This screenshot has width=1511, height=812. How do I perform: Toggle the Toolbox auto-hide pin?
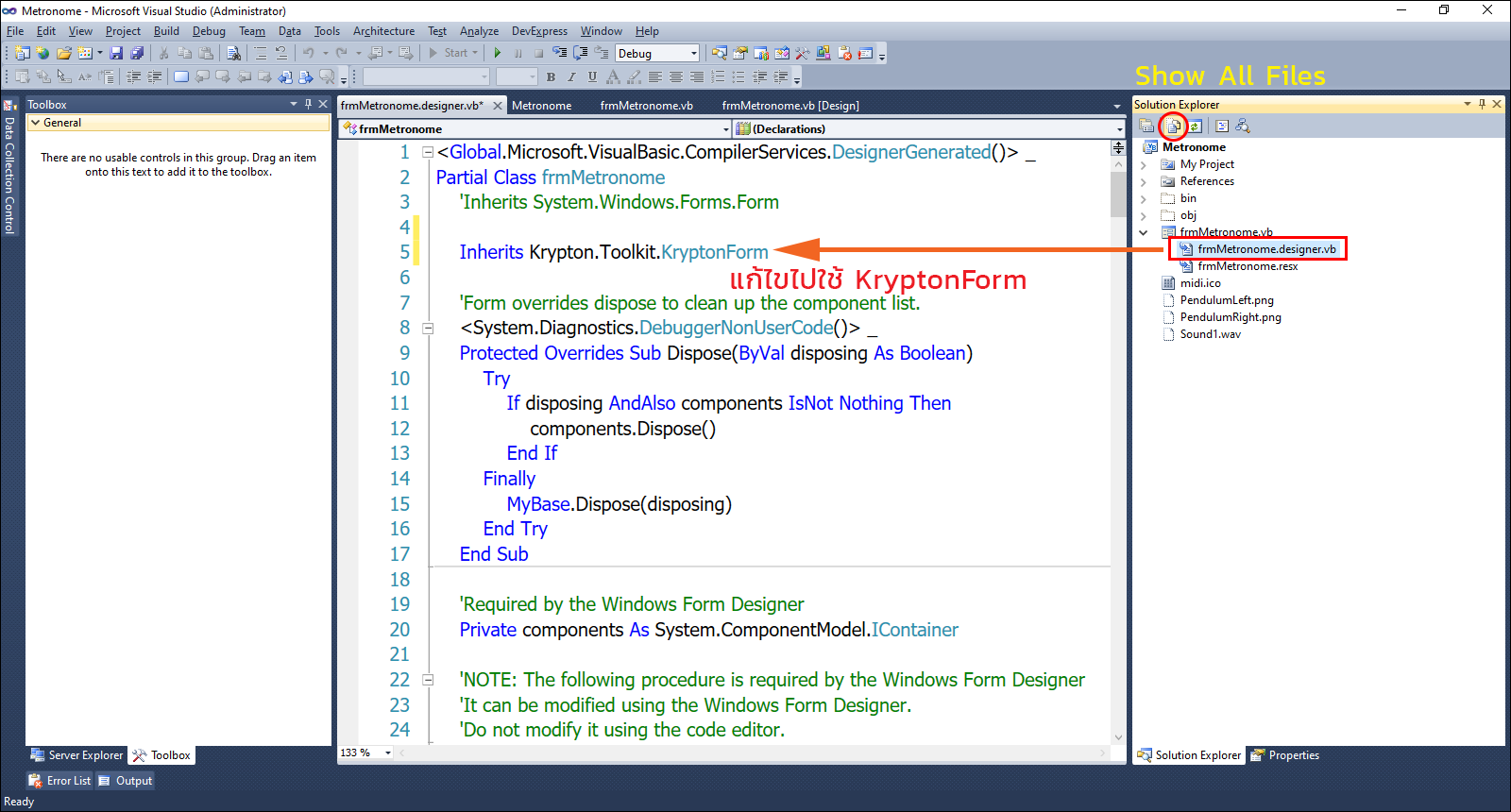308,104
